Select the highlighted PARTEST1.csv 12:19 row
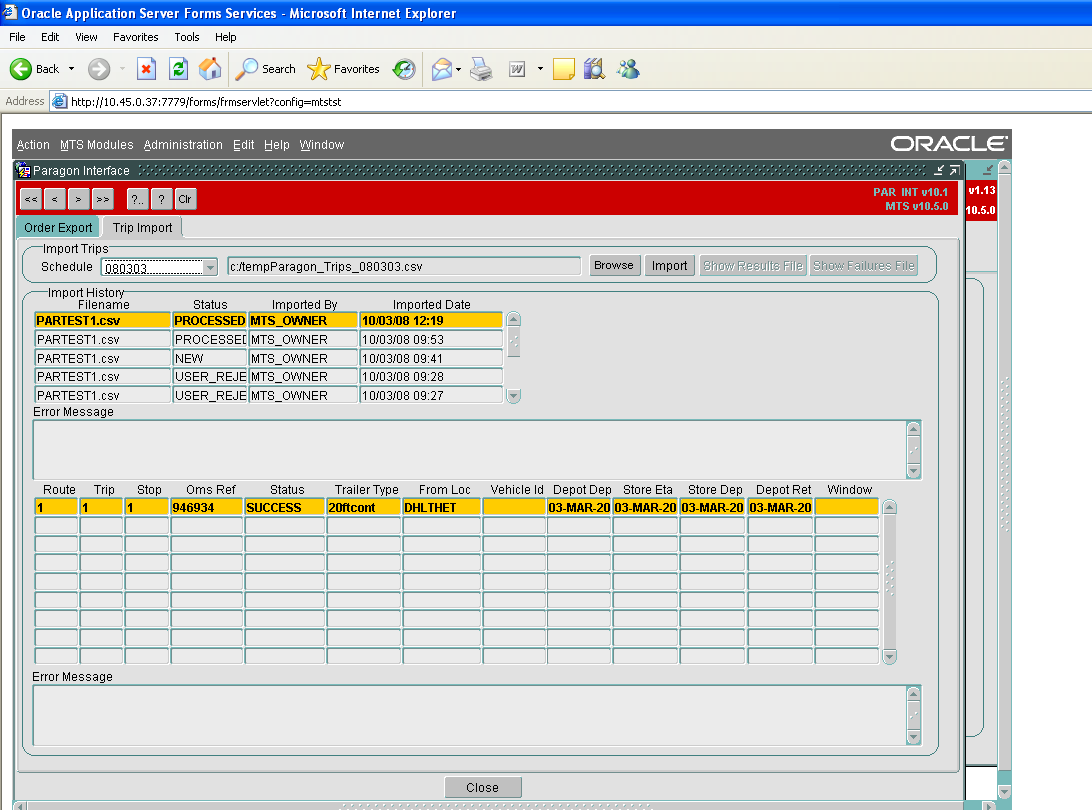This screenshot has height=810, width=1092. coord(269,320)
